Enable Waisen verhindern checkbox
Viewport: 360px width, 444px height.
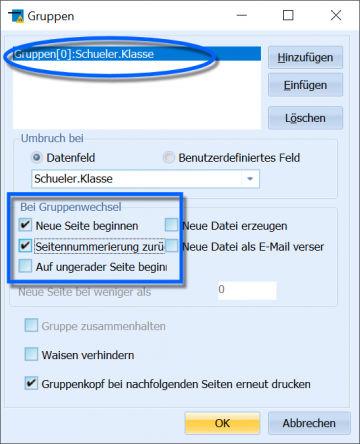point(31,354)
